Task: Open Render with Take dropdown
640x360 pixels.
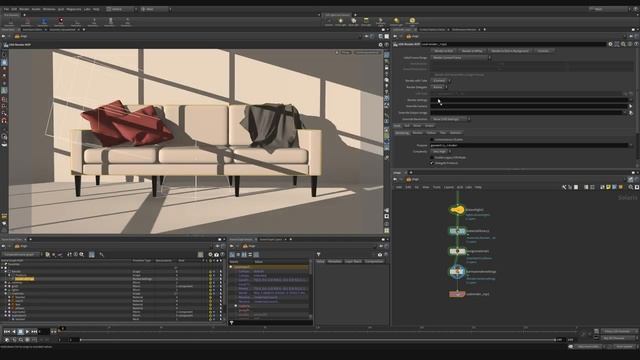Action: pyautogui.click(x=441, y=81)
